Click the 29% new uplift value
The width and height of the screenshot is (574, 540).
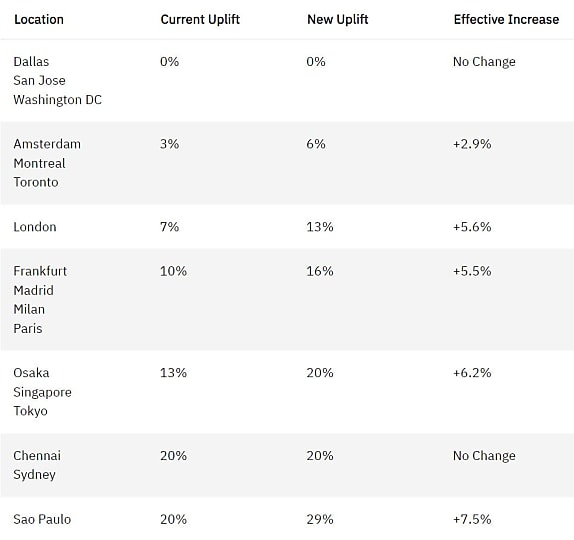tap(320, 519)
